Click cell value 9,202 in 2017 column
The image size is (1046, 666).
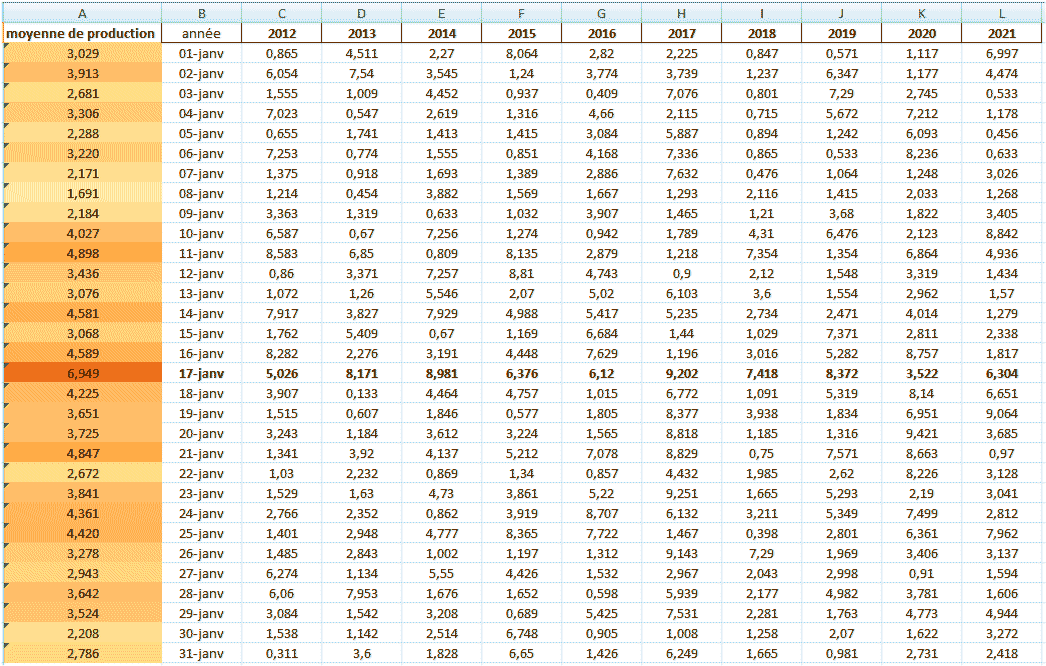(682, 374)
